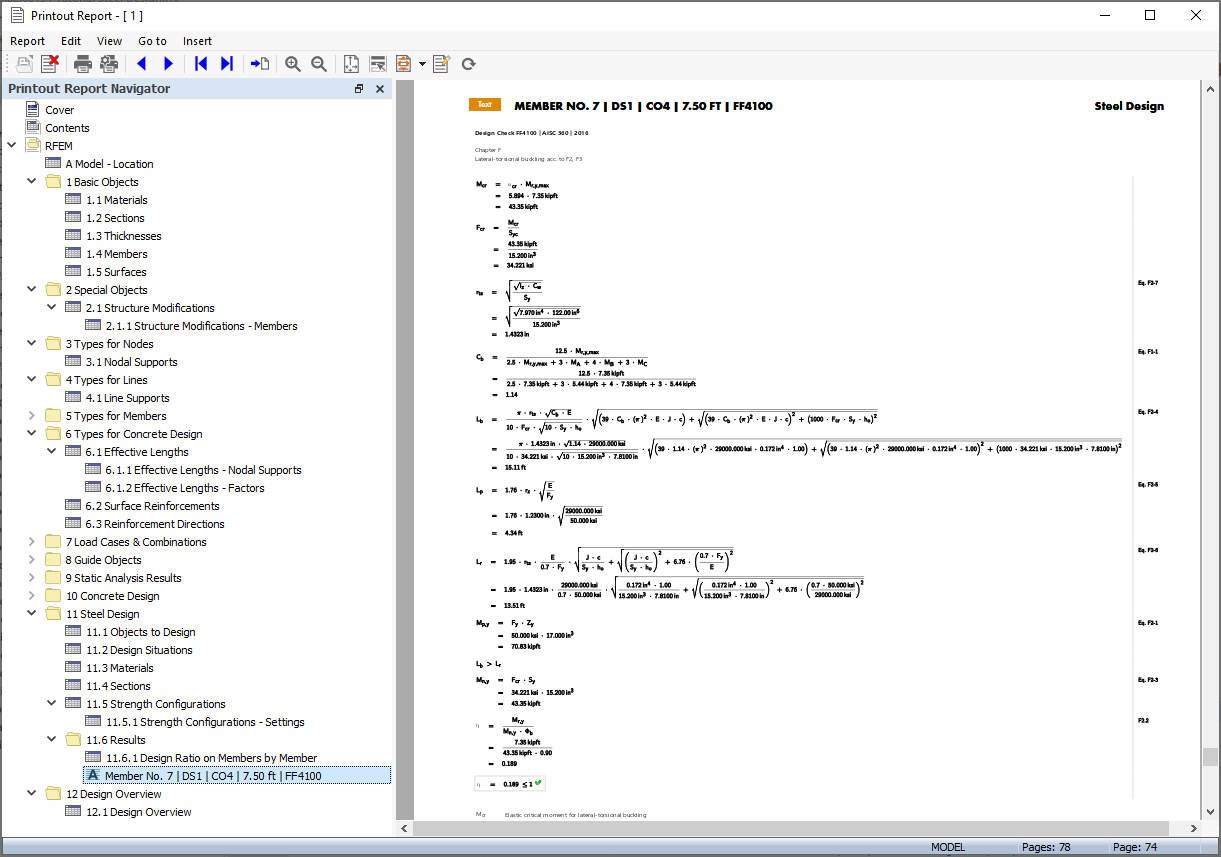1221x857 pixels.
Task: Refresh the printout report
Action: click(468, 63)
